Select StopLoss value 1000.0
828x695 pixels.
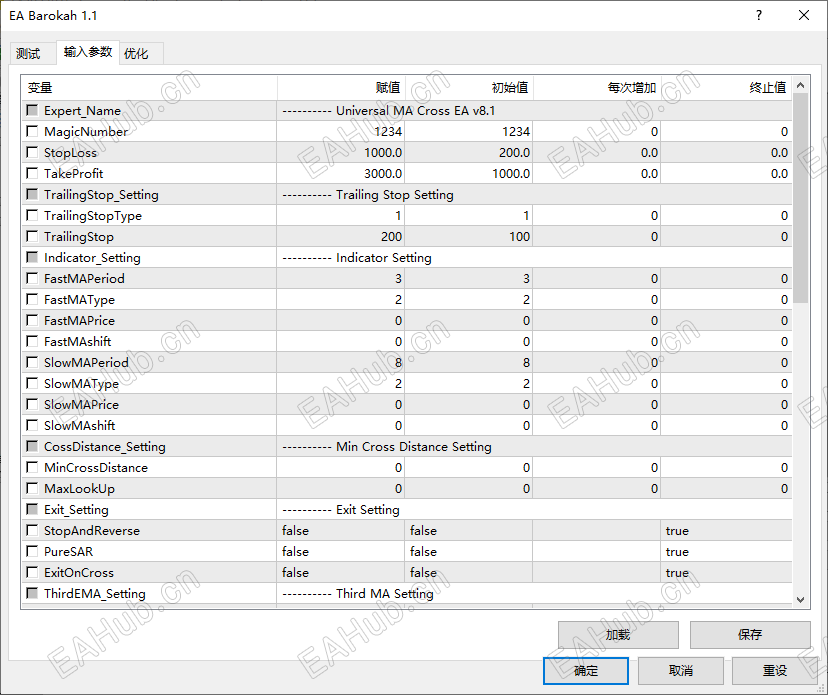point(341,153)
